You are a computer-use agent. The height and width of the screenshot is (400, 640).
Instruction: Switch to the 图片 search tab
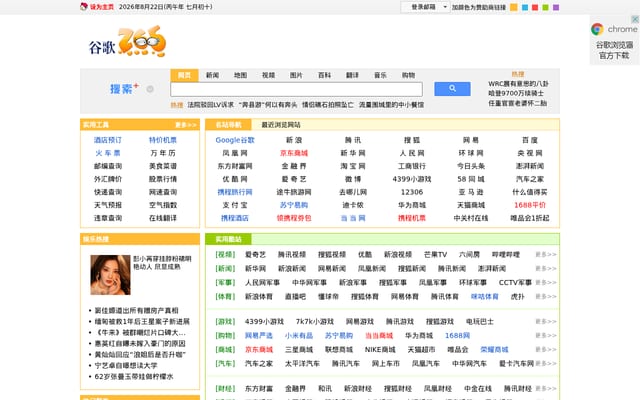tap(296, 75)
